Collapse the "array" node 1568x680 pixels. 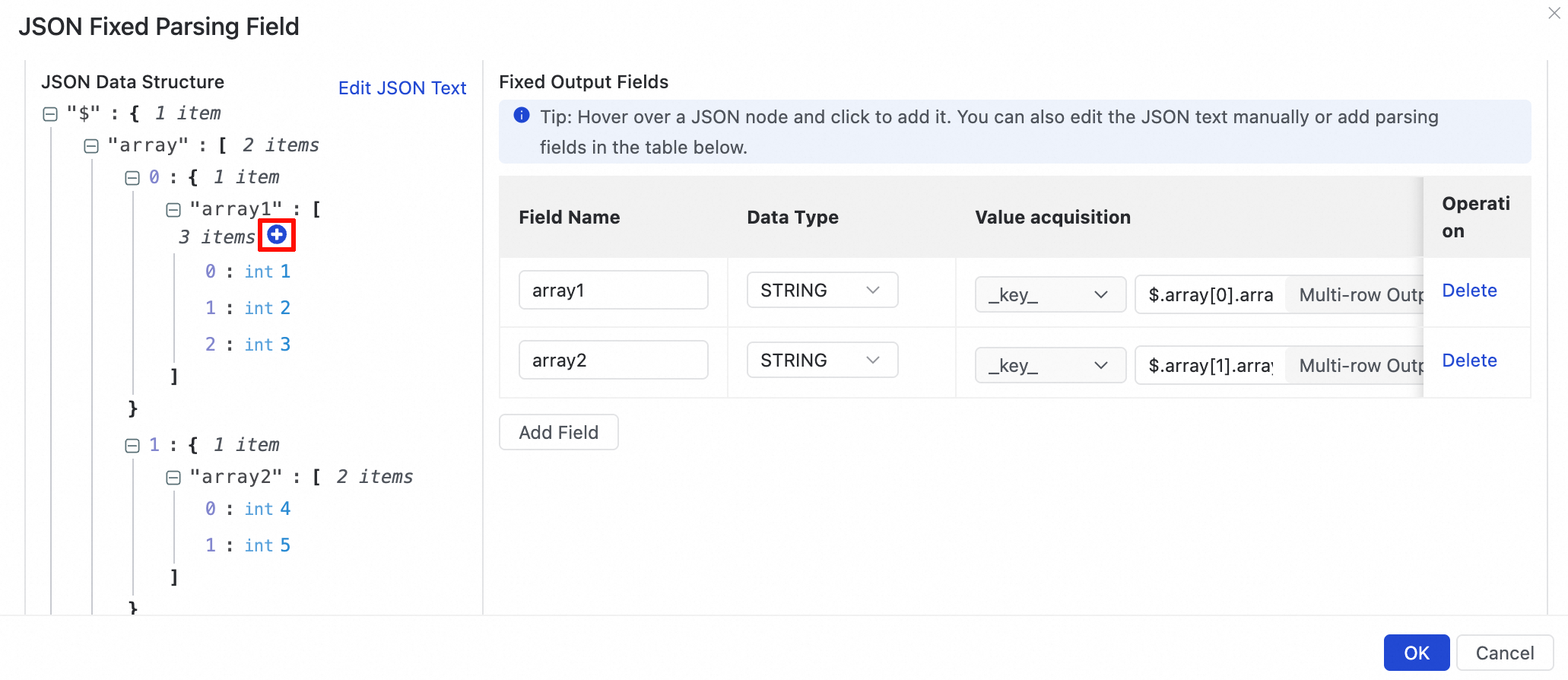click(x=91, y=146)
